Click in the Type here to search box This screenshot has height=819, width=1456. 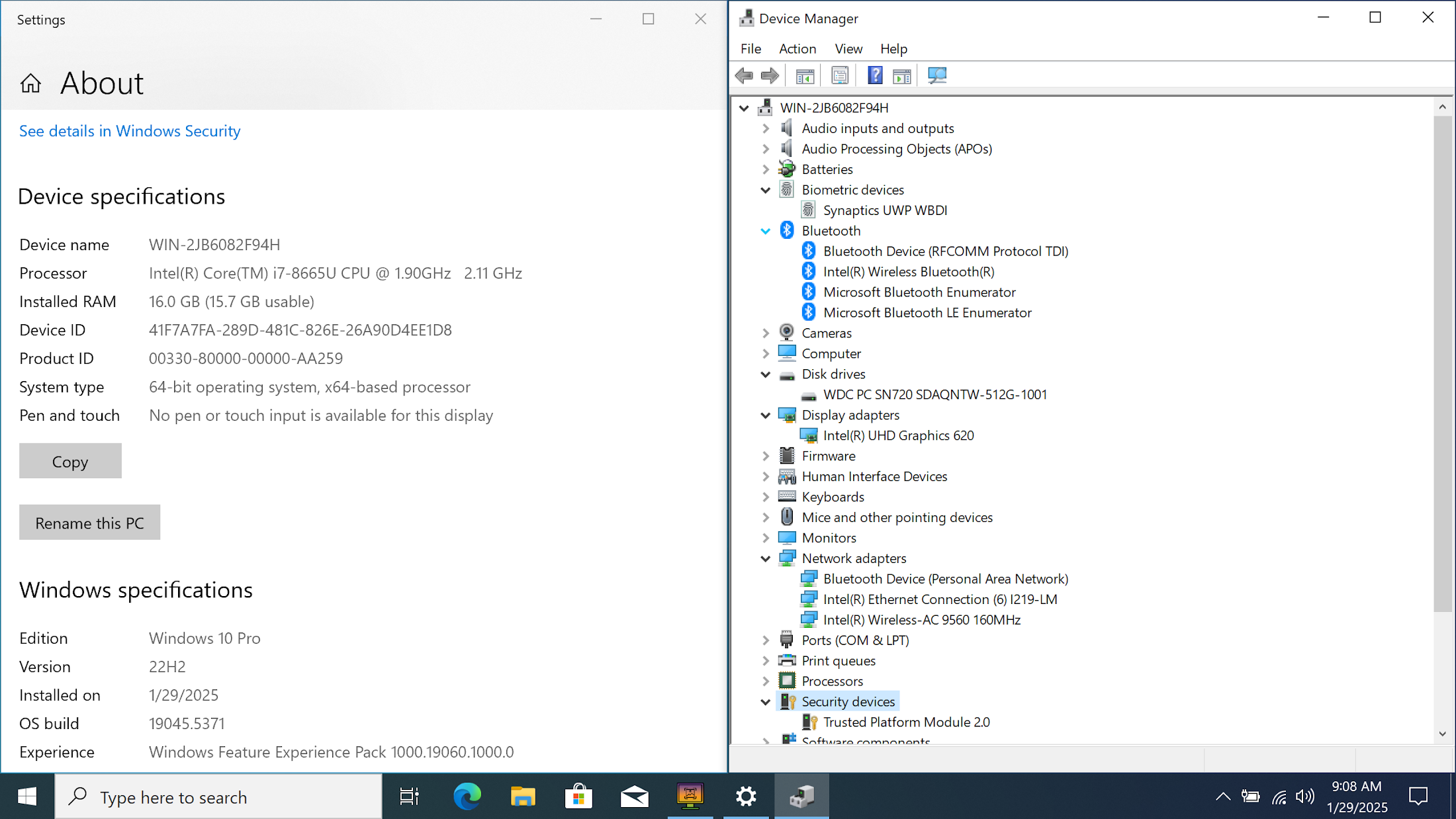218,797
